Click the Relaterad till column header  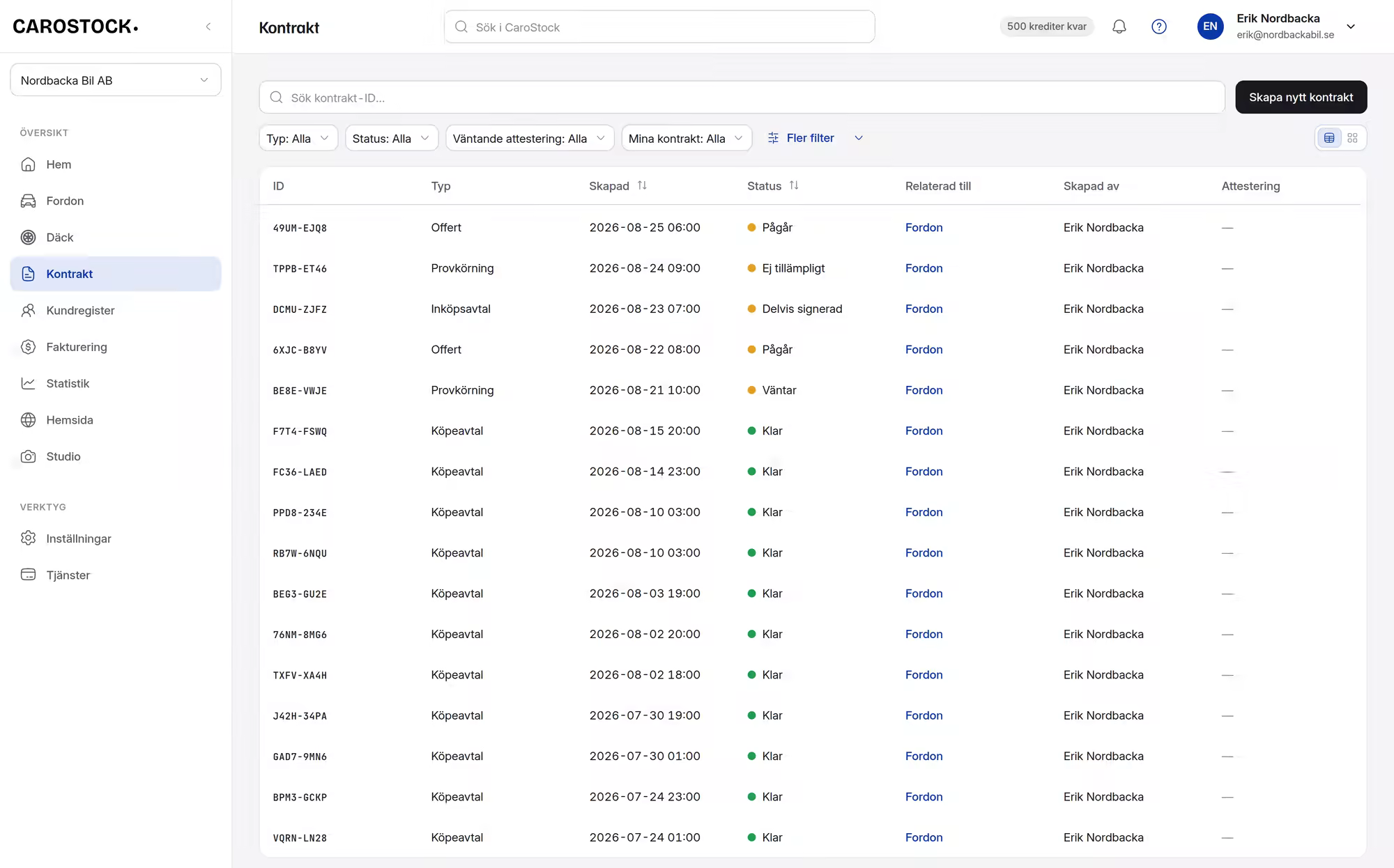tap(937, 186)
